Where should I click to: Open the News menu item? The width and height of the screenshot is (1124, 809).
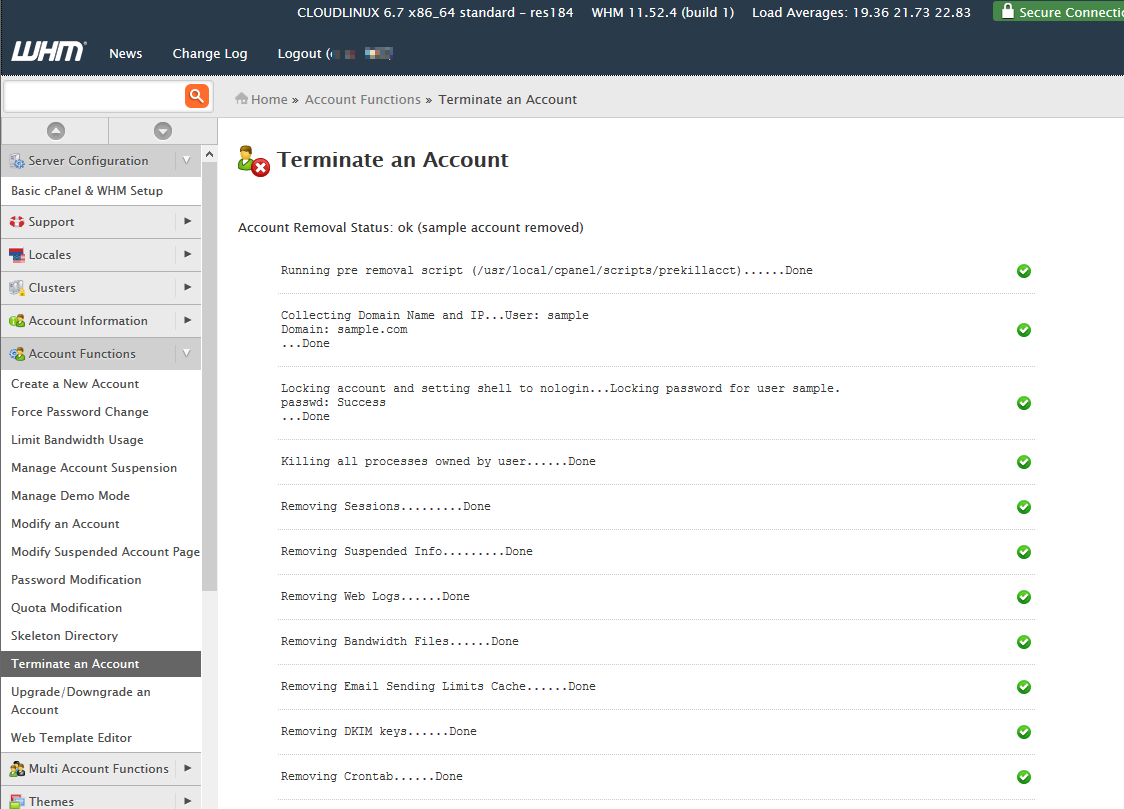pos(125,54)
